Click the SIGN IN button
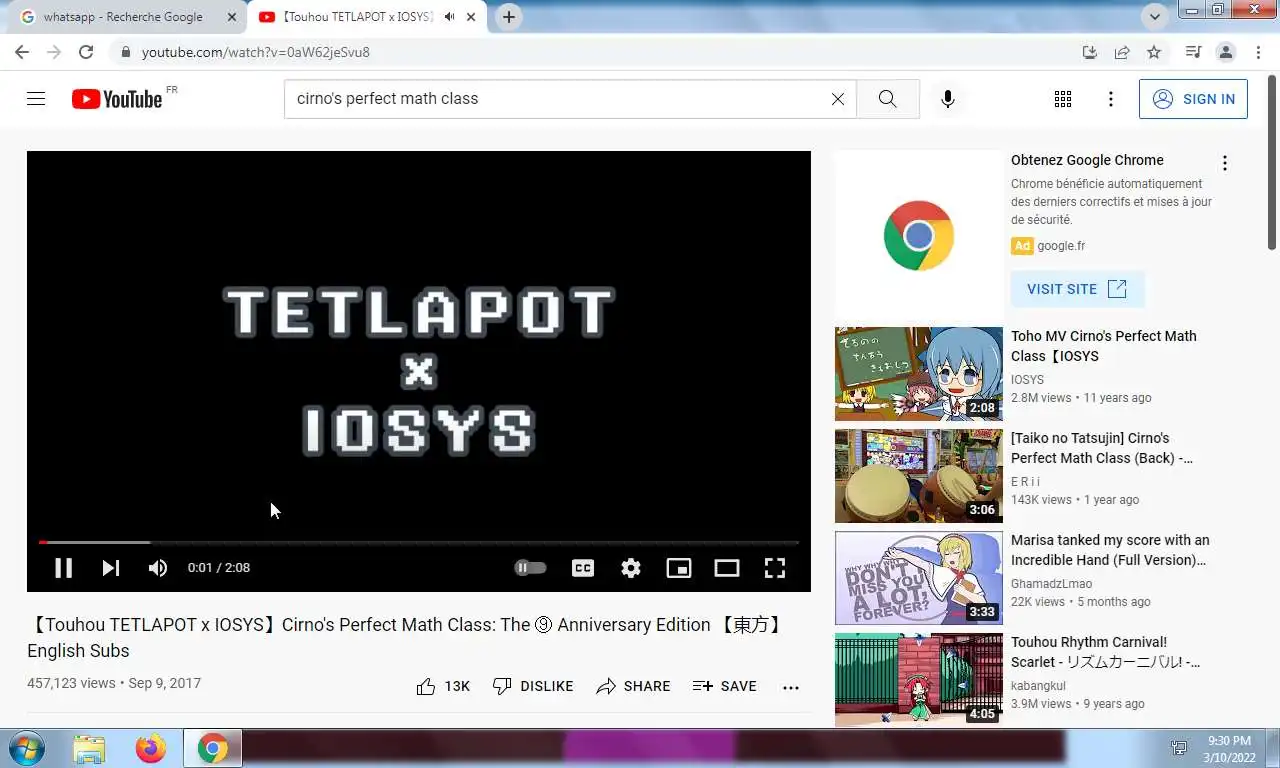Image resolution: width=1280 pixels, height=768 pixels. point(1193,99)
